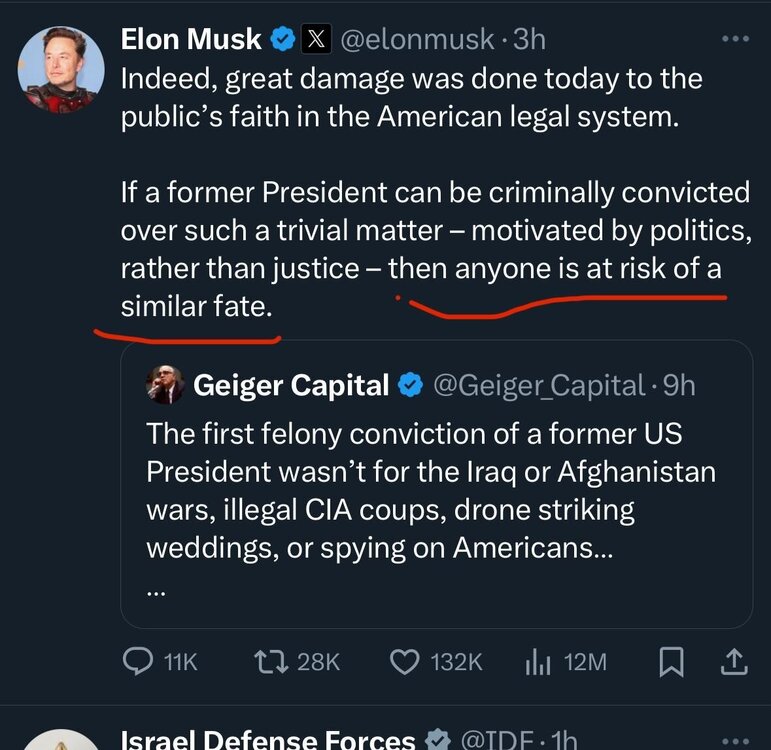Open the three-dots more options menu

[735, 39]
